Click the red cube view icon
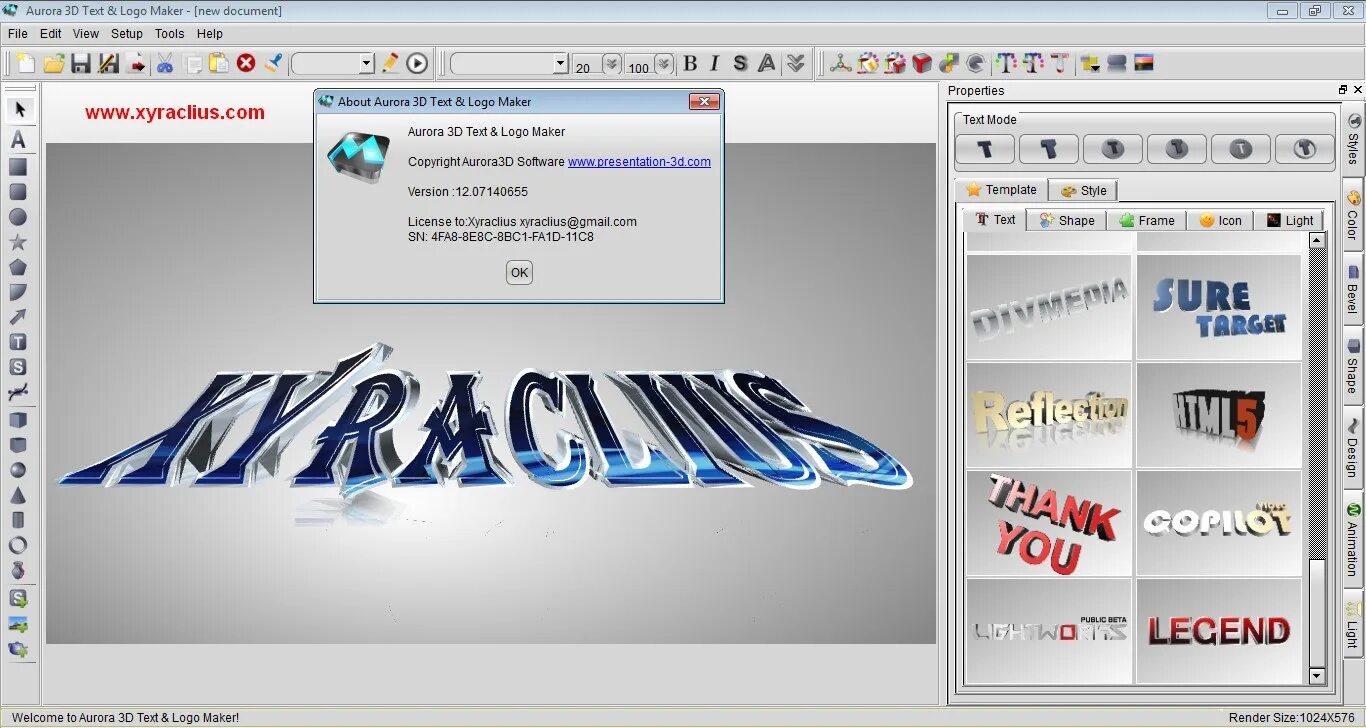The image size is (1366, 728). (x=922, y=64)
